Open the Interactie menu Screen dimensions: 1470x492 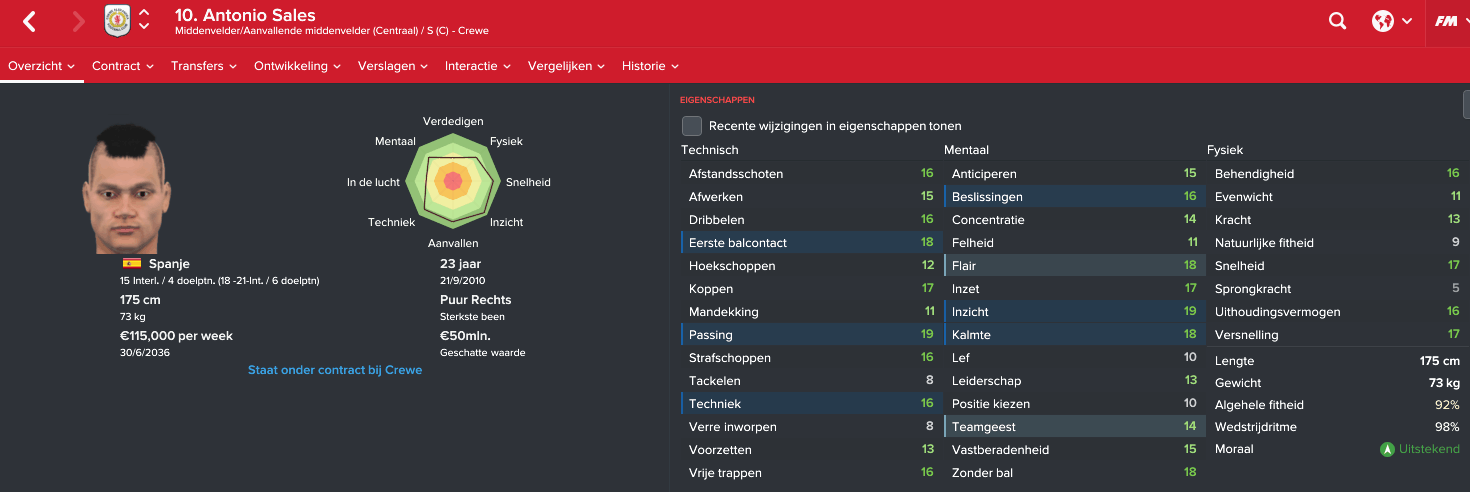pyautogui.click(x=478, y=66)
